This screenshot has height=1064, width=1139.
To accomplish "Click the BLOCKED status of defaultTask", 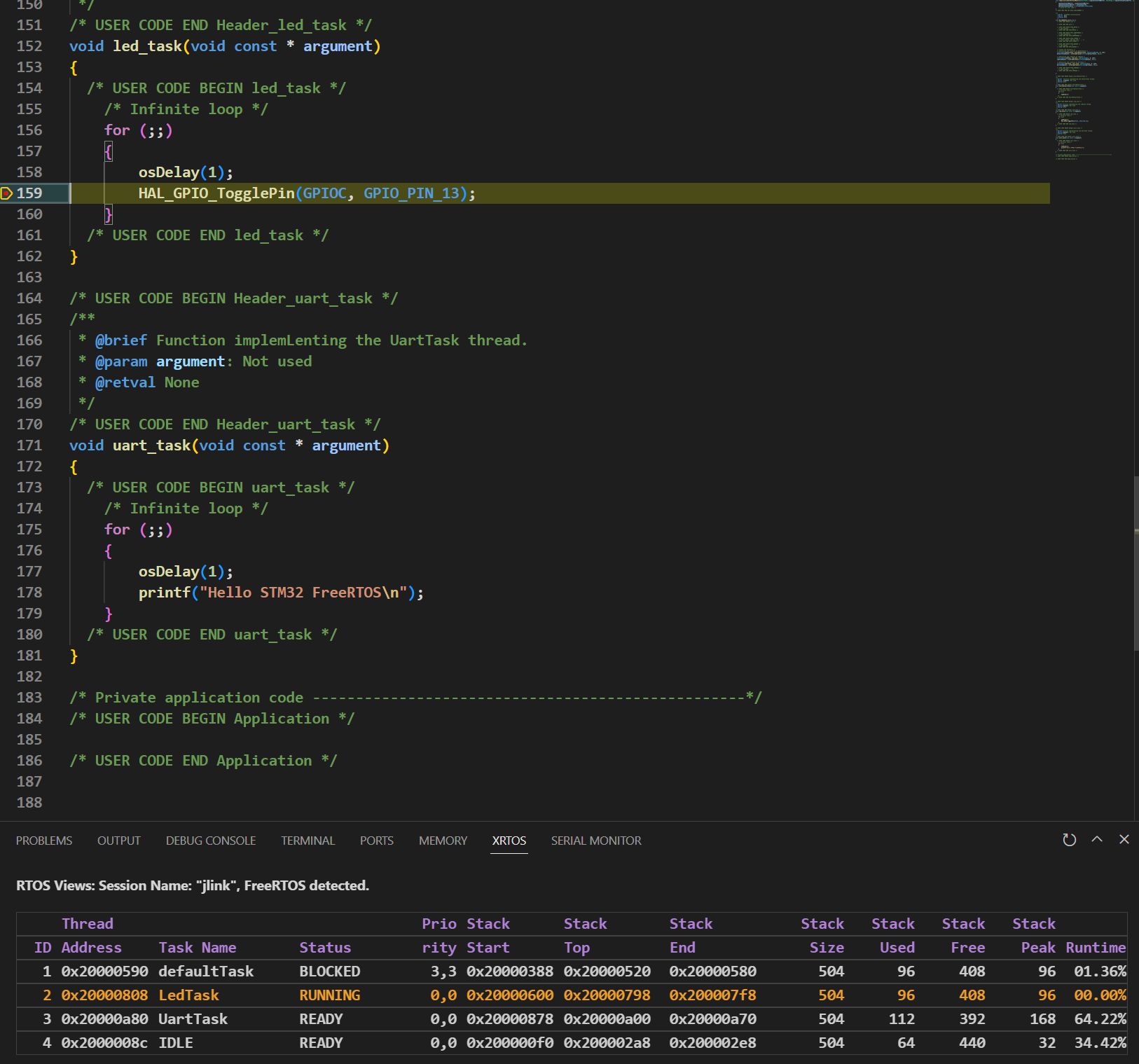I will tap(330, 972).
